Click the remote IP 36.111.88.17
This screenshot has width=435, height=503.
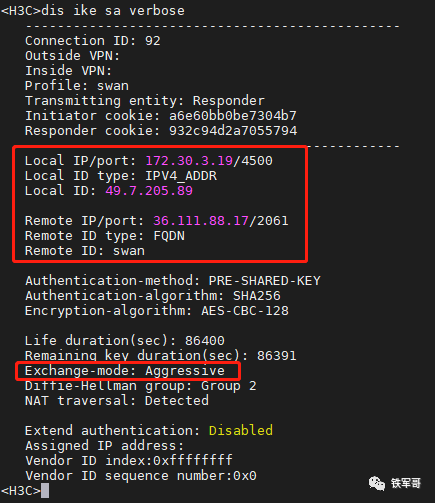click(201, 221)
